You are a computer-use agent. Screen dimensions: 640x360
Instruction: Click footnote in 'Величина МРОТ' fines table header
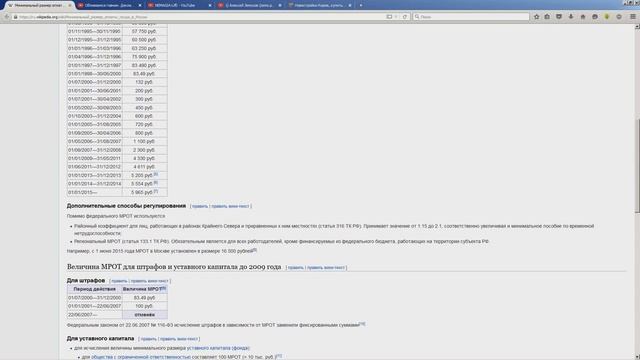coord(164,288)
